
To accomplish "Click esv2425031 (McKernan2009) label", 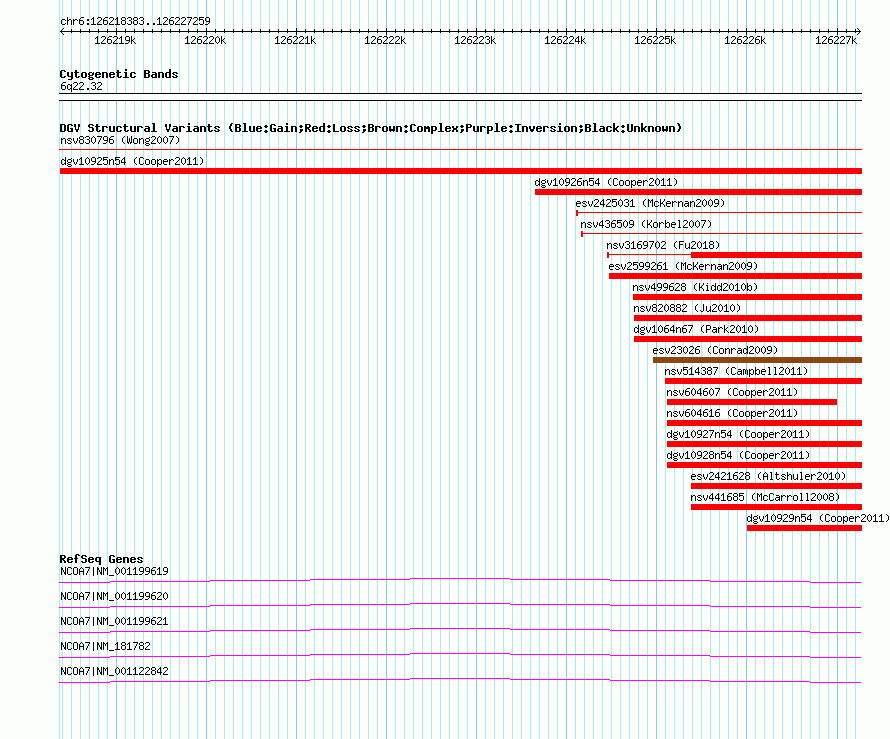I will (650, 203).
